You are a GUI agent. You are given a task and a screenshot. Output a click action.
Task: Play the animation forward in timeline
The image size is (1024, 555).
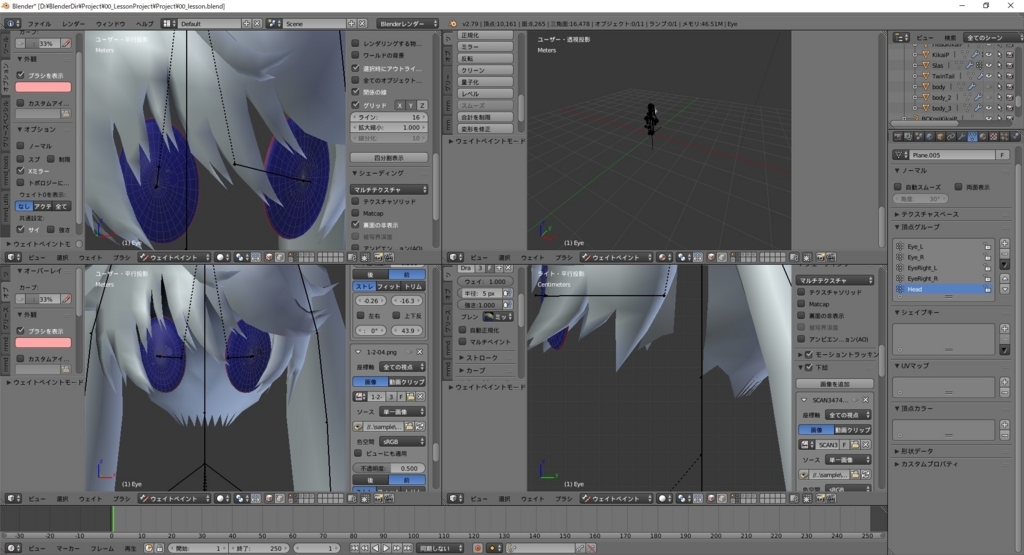tap(386, 548)
